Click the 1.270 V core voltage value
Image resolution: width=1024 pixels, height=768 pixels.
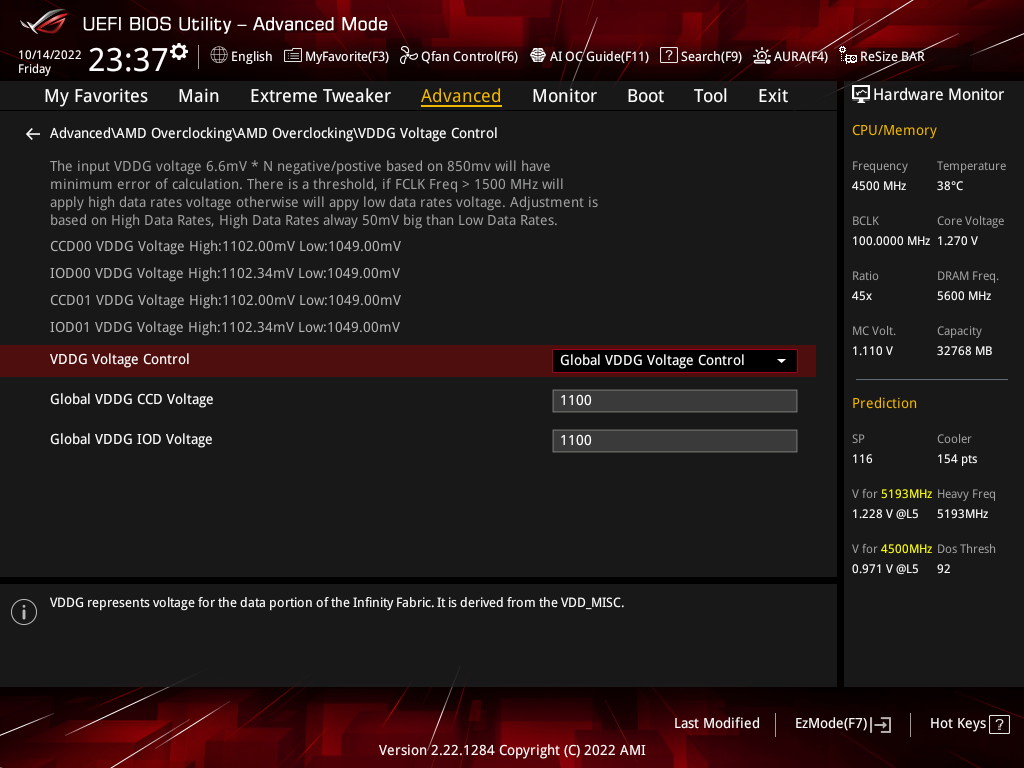(957, 241)
